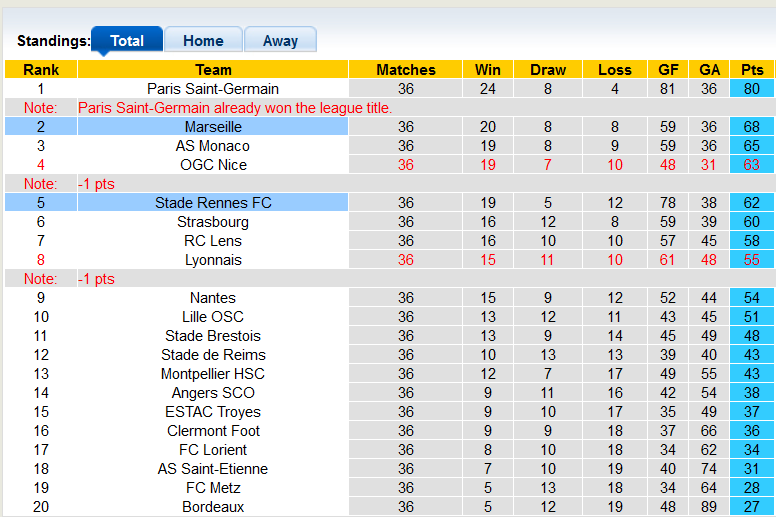Select RC Lens team entry

click(213, 241)
